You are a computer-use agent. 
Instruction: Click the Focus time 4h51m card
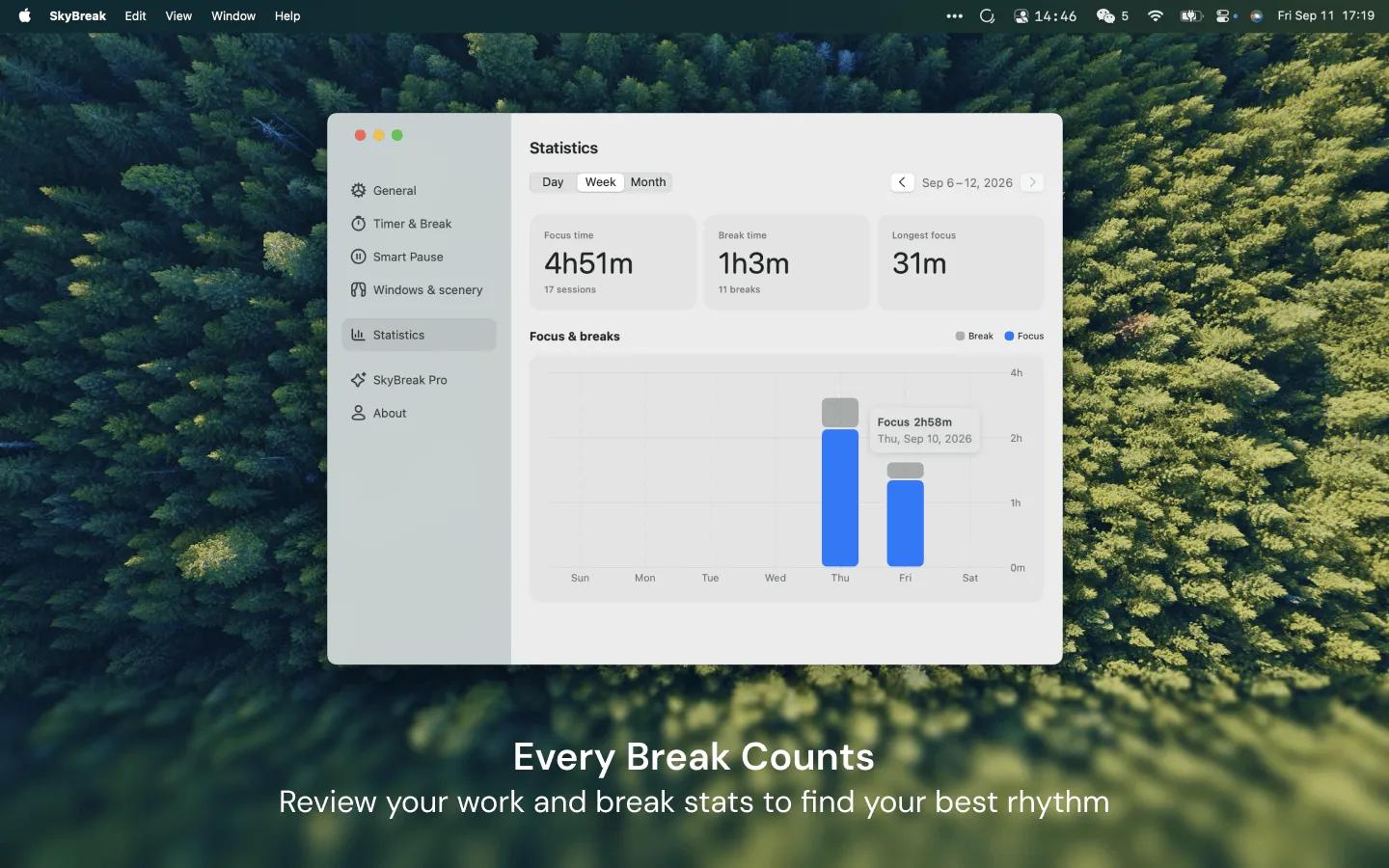pyautogui.click(x=613, y=262)
